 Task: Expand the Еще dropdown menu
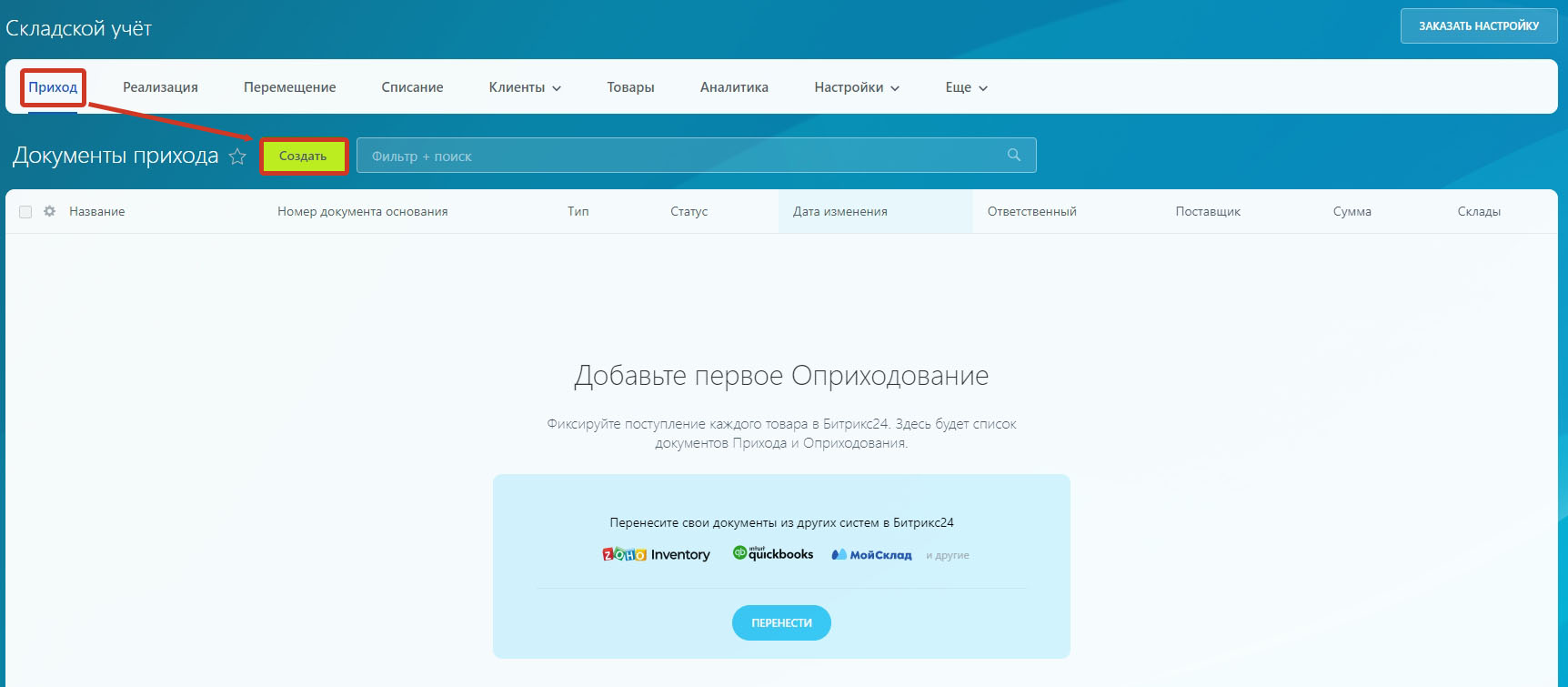point(966,87)
